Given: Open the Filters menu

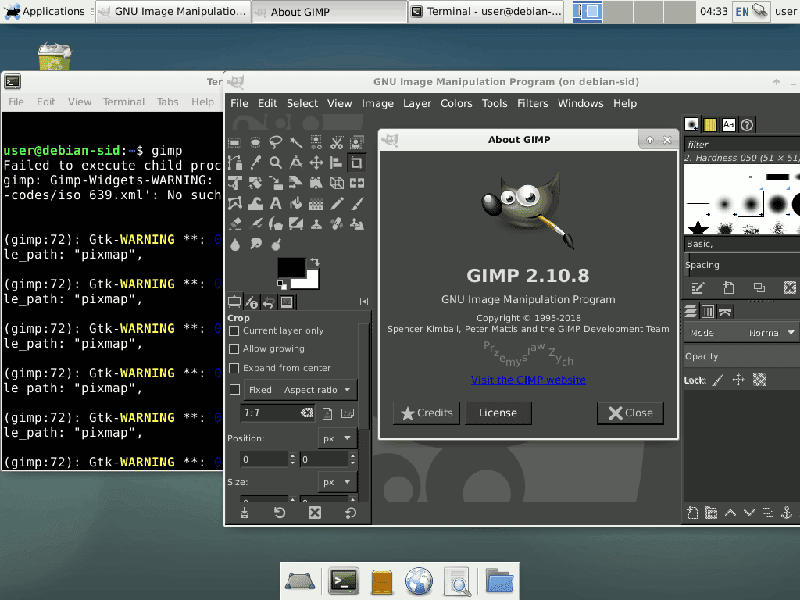Looking at the screenshot, I should point(532,103).
